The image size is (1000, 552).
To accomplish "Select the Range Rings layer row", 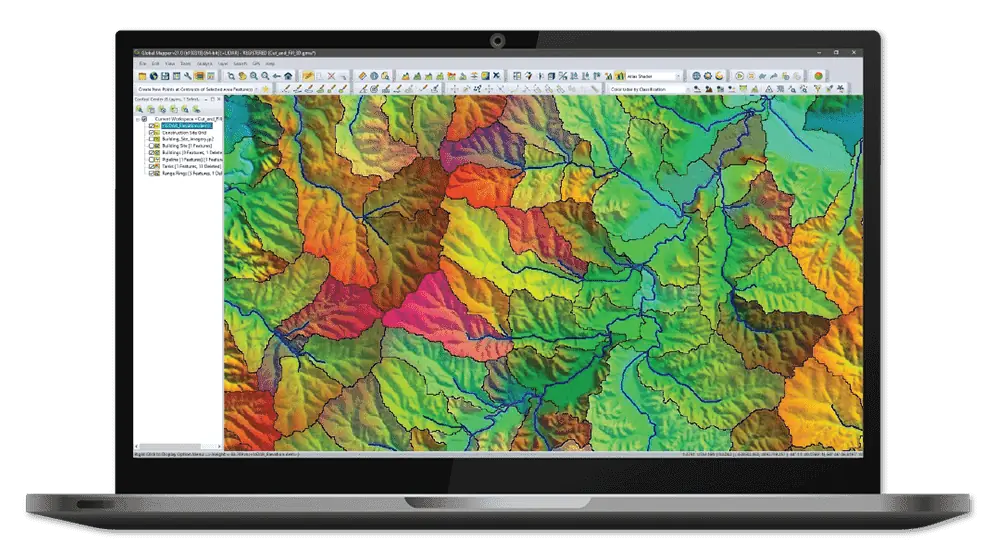I will 191,173.
